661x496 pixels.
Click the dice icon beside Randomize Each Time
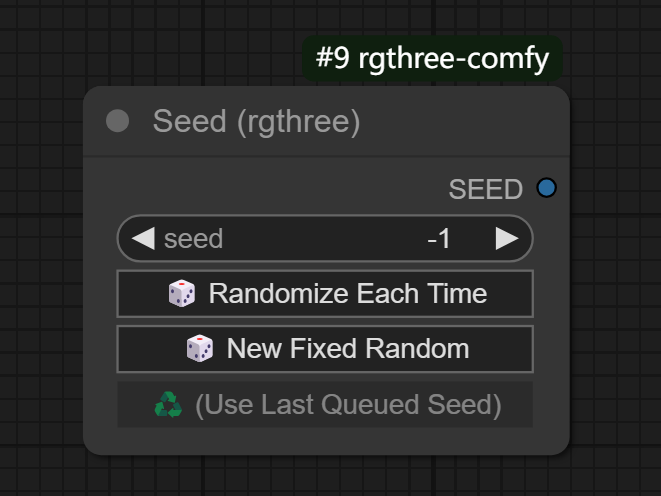pos(182,294)
